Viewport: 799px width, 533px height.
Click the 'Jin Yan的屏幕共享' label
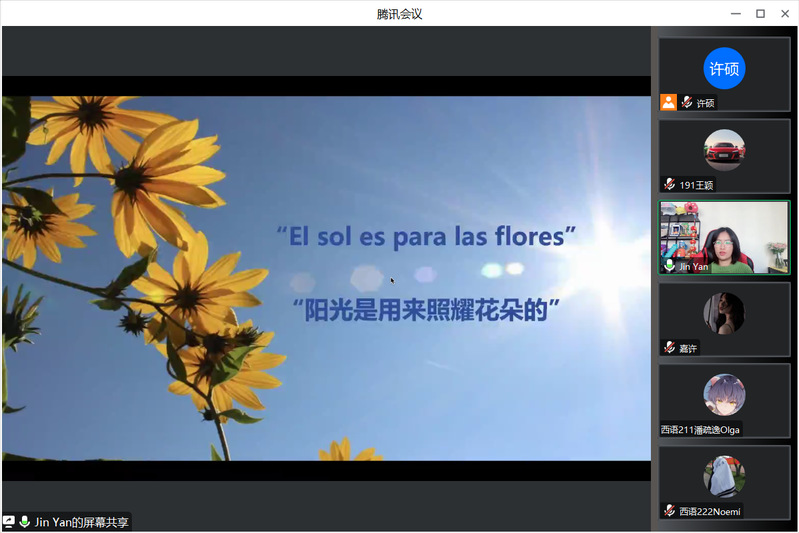[x=81, y=522]
